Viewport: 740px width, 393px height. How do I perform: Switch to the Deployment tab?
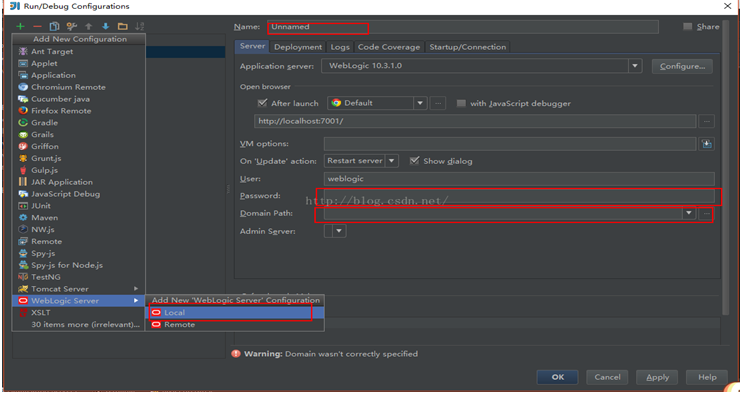[298, 47]
